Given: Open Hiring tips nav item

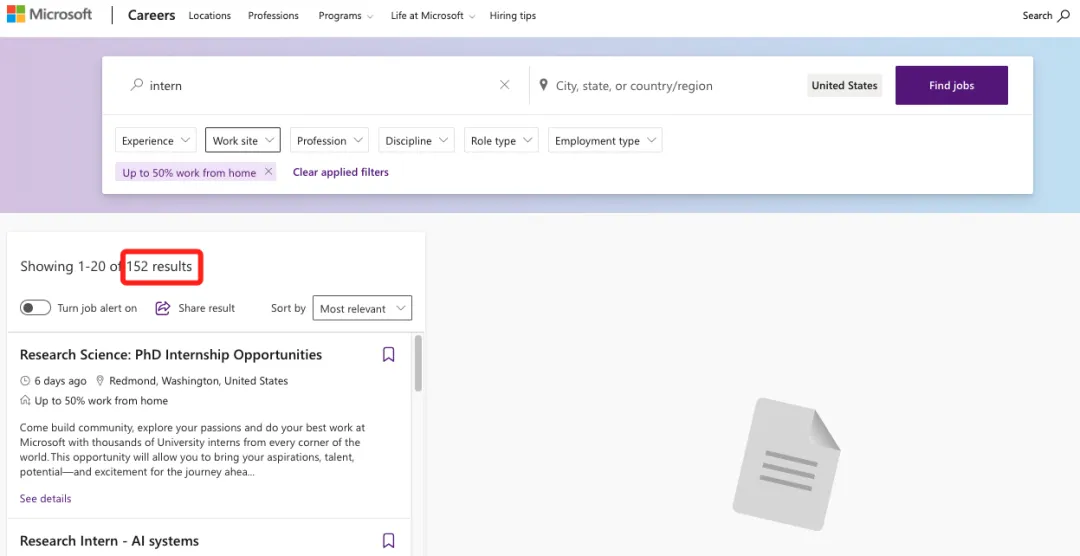Looking at the screenshot, I should (x=512, y=15).
